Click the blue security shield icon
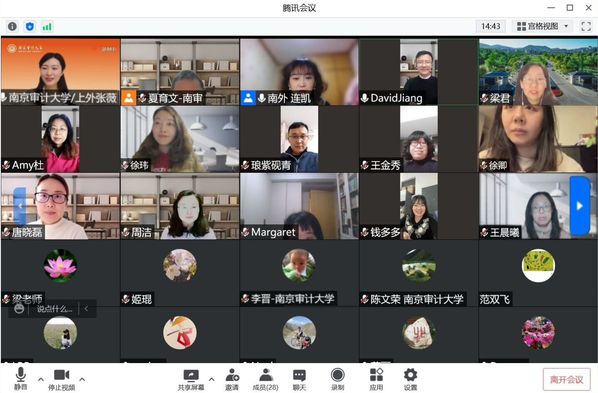Image resolution: width=598 pixels, height=393 pixels. (x=30, y=26)
